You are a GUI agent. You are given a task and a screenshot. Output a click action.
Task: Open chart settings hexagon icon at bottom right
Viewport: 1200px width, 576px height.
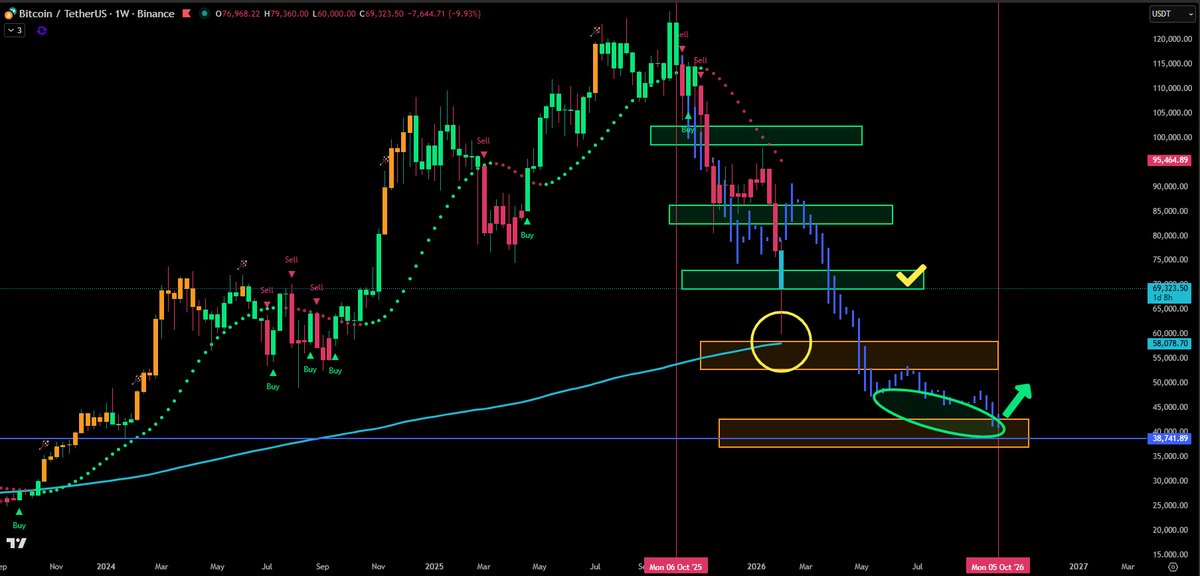[1172, 566]
